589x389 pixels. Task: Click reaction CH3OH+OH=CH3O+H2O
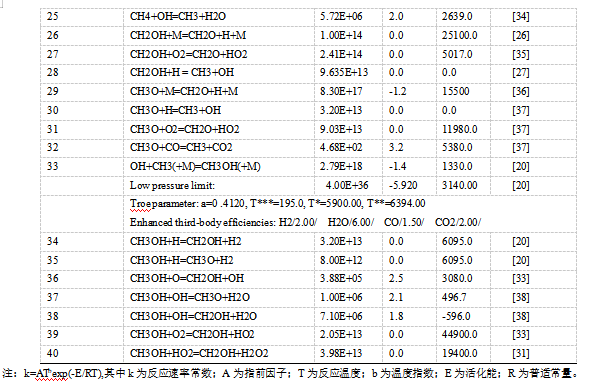[190, 297]
